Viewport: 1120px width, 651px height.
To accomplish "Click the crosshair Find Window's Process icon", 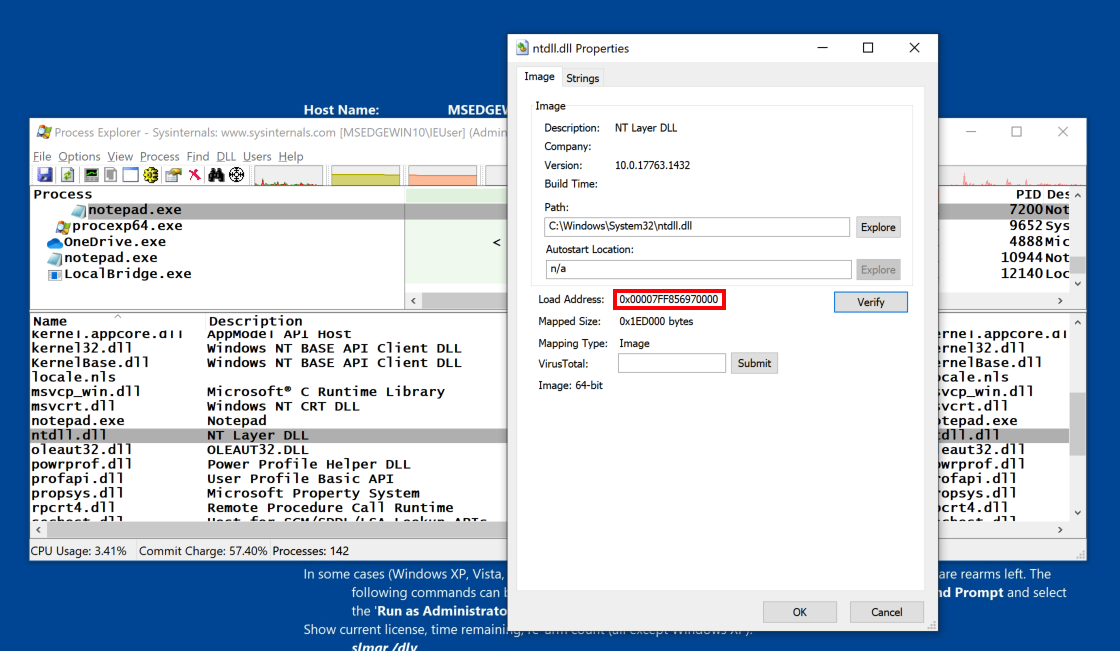I will [x=236, y=174].
